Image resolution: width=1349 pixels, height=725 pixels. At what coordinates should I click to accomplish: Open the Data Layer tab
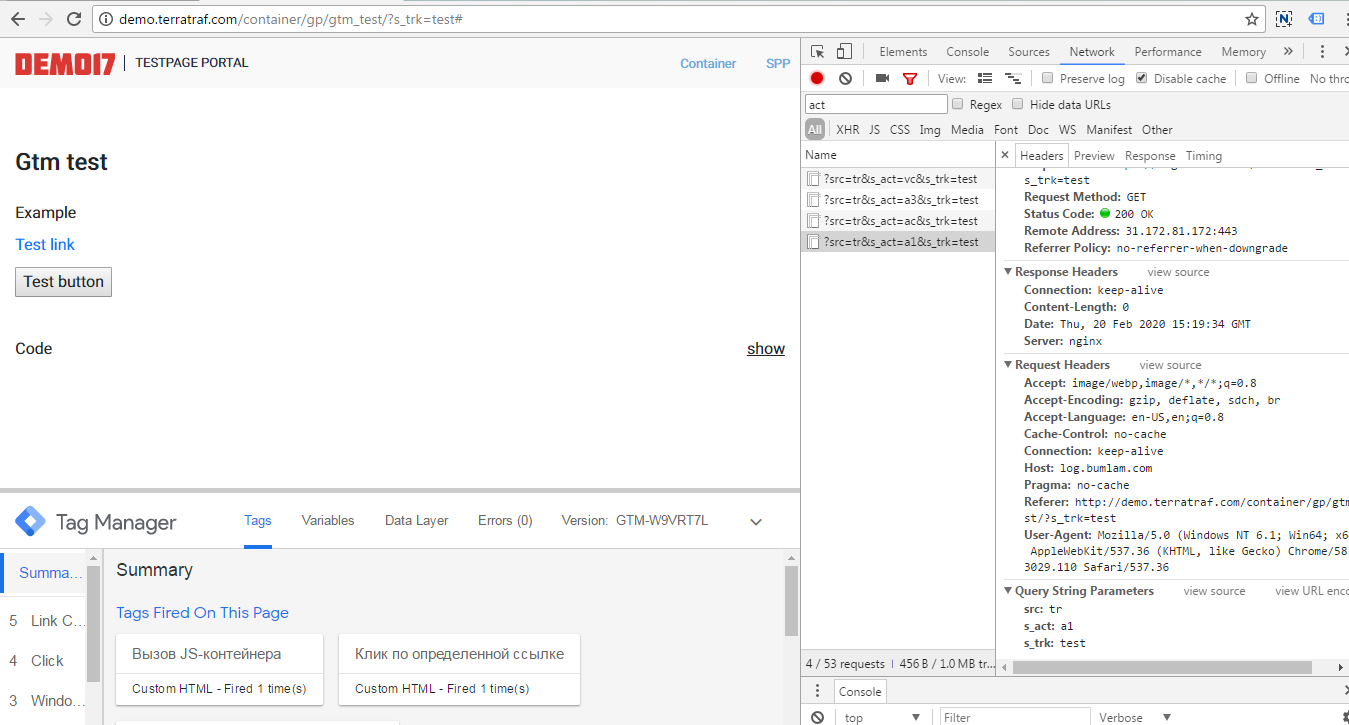coord(417,521)
